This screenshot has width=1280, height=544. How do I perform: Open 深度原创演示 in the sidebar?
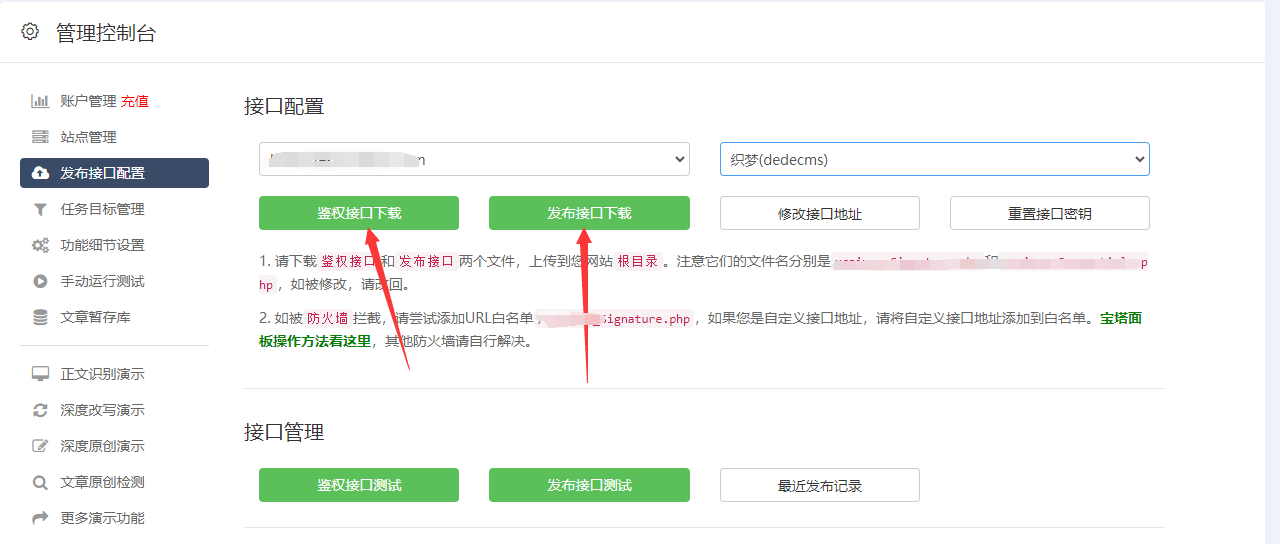102,446
